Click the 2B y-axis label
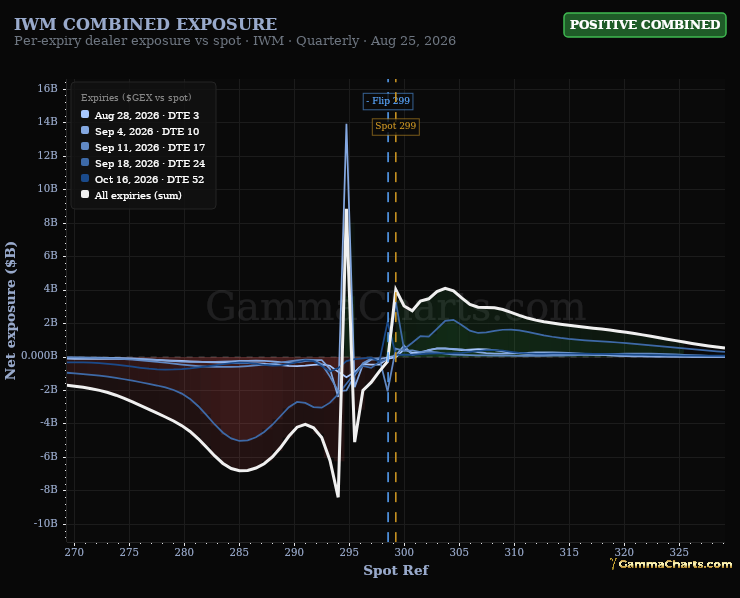The image size is (740, 598). tap(50, 322)
